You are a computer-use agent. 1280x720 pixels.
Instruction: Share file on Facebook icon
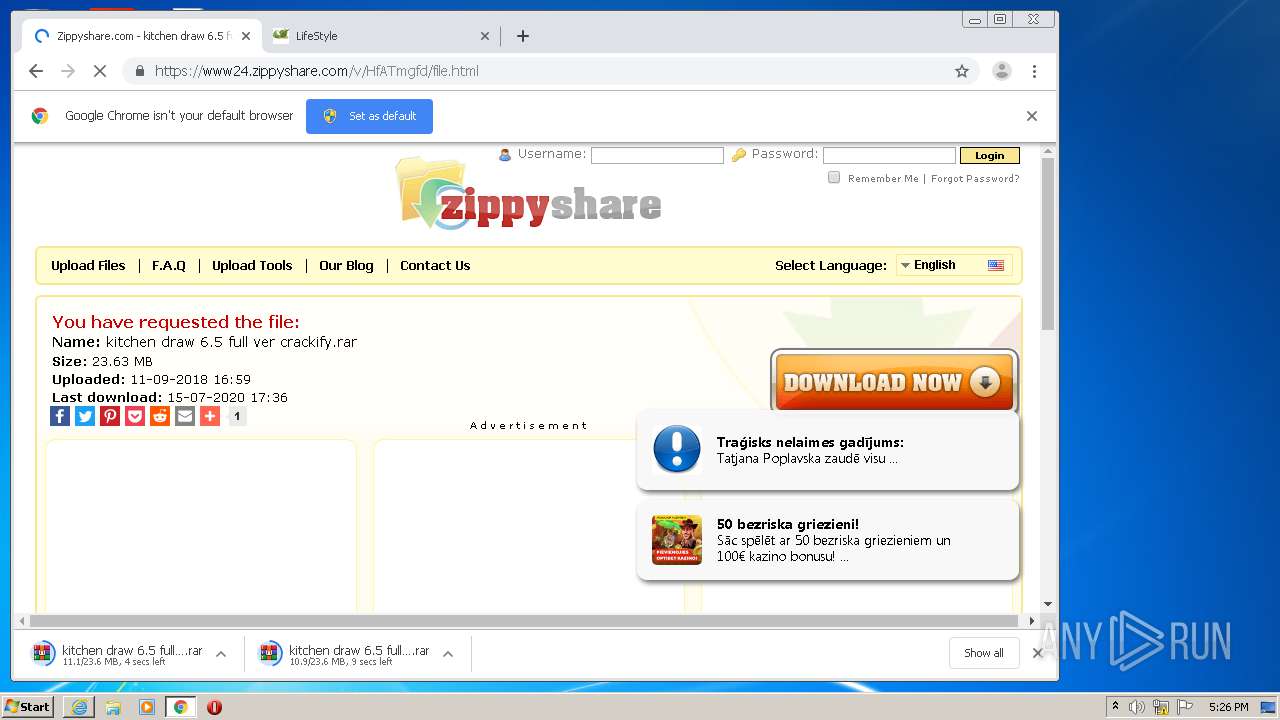tap(60, 416)
